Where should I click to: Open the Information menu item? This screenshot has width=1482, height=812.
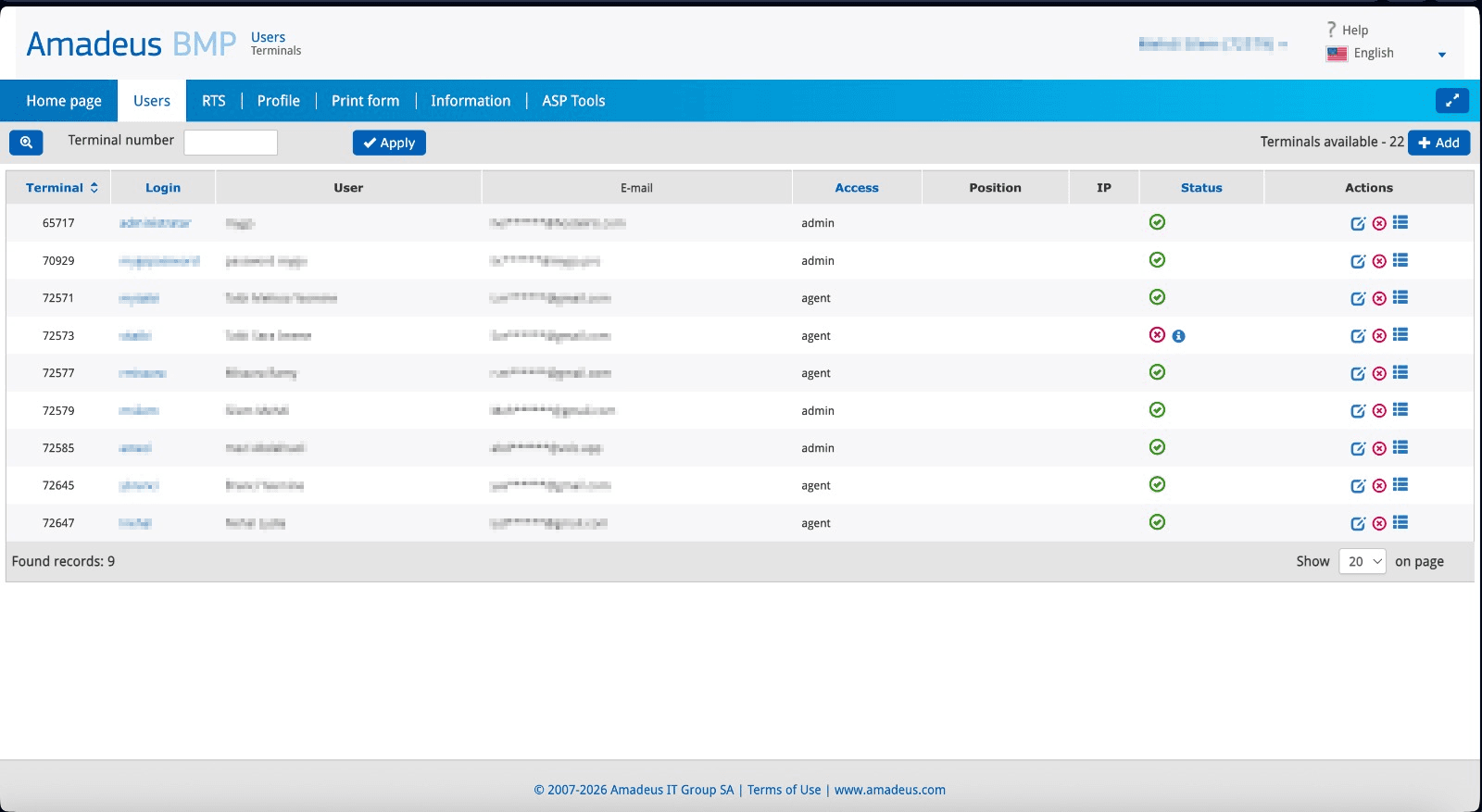coord(471,101)
